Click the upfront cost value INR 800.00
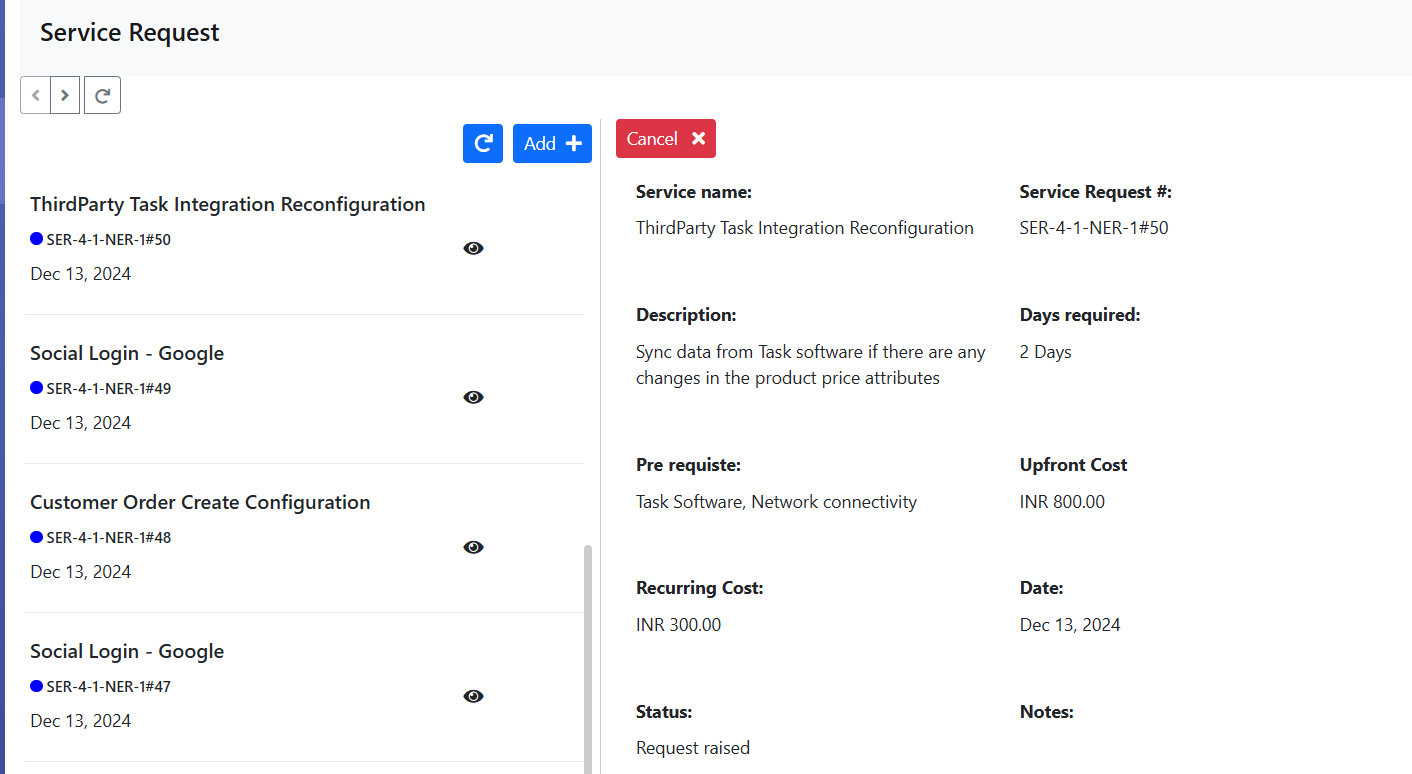 click(x=1062, y=502)
